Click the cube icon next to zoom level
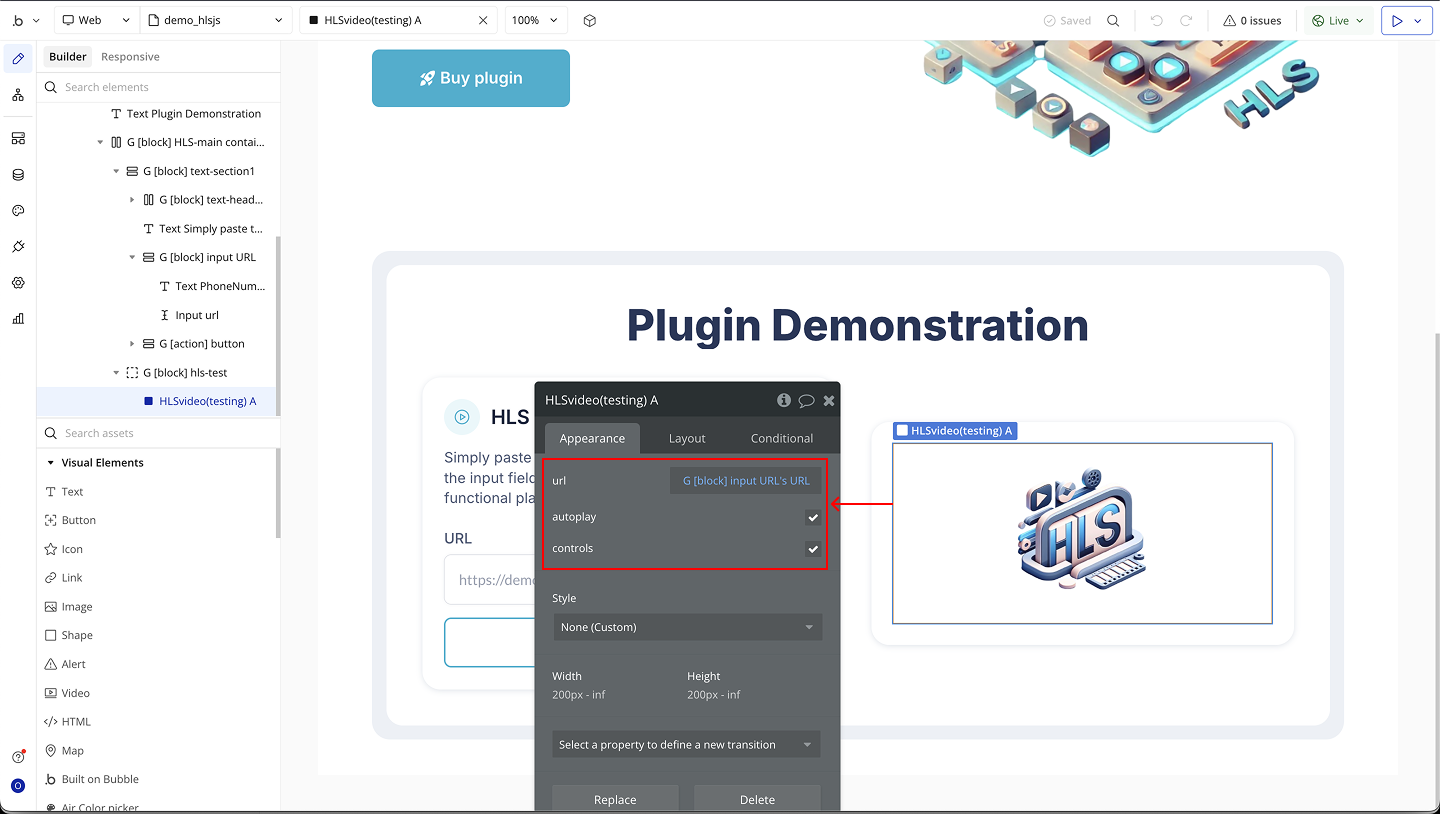Screen dimensions: 1440x814 [x=590, y=20]
